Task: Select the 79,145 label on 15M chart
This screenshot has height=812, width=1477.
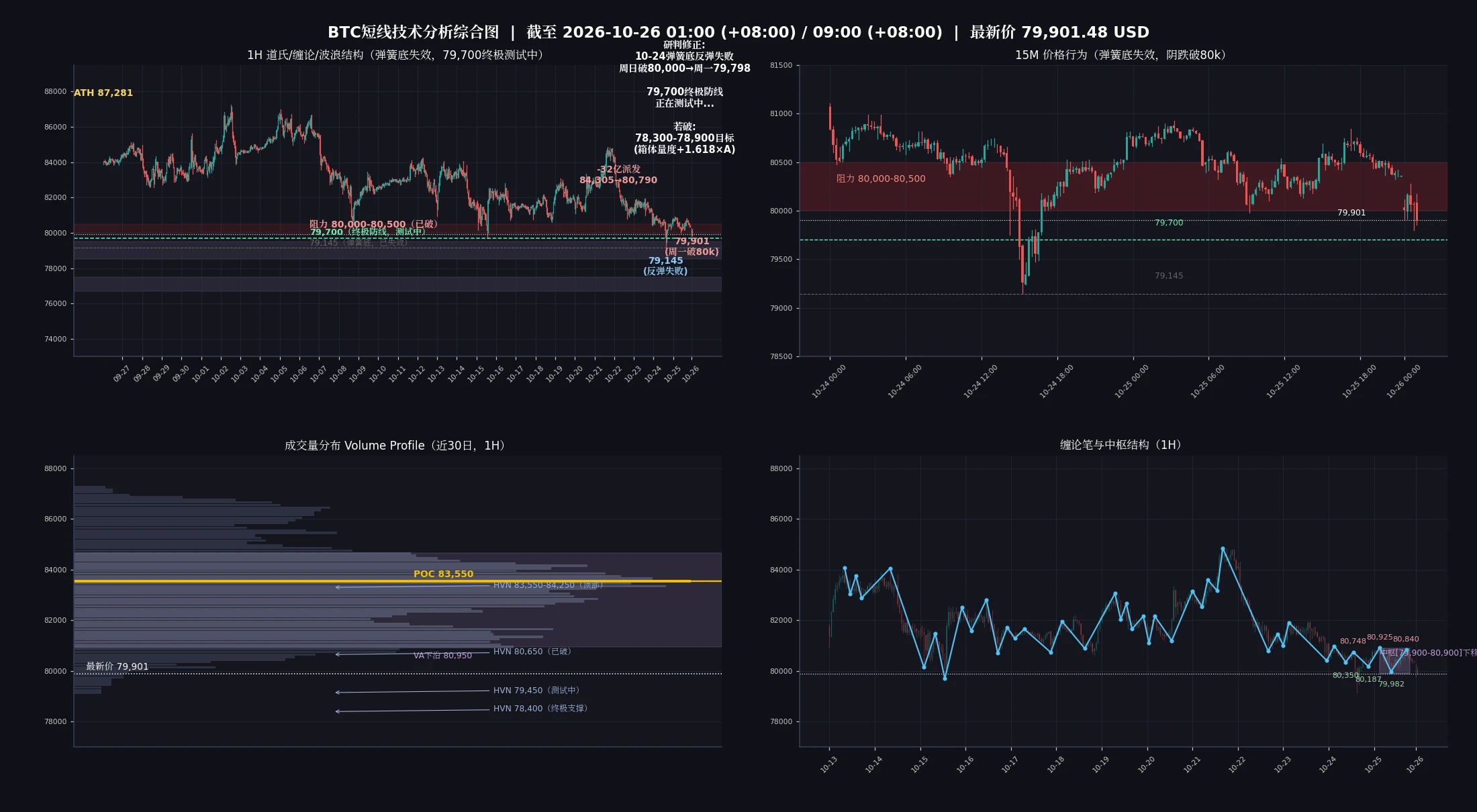Action: click(x=1169, y=276)
